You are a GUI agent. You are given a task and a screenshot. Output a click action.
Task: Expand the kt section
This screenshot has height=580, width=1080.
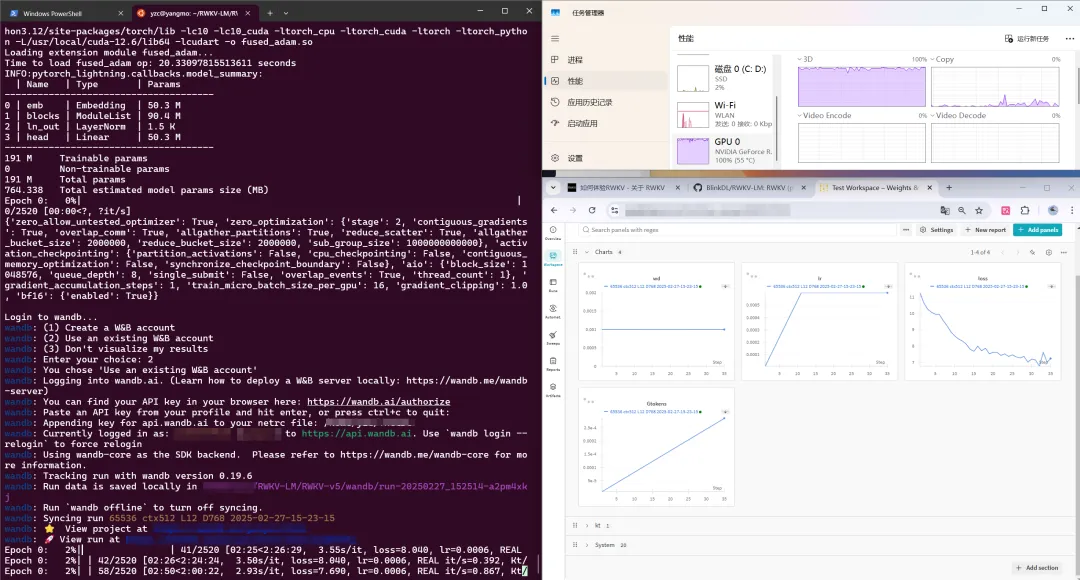587,526
